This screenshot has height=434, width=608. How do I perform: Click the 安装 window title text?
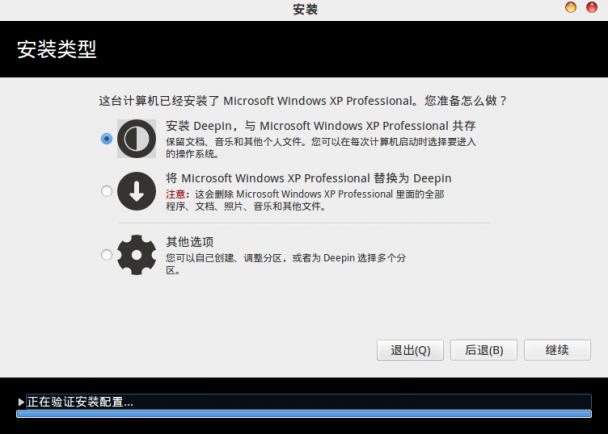tap(305, 9)
